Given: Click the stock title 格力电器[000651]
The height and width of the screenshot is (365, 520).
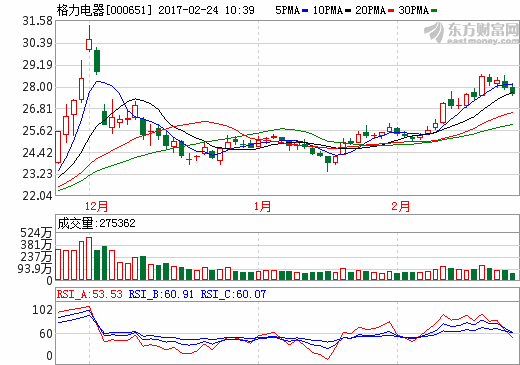Looking at the screenshot, I should [x=104, y=10].
